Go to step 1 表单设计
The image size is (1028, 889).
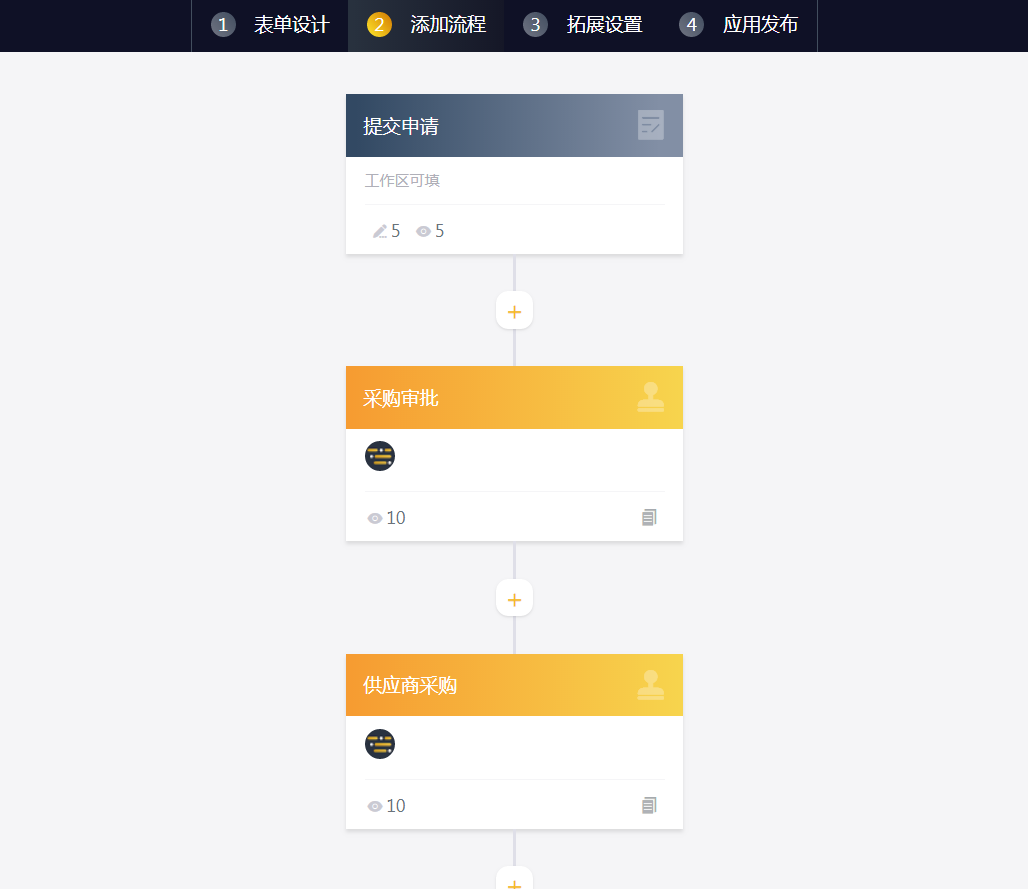tap(269, 25)
